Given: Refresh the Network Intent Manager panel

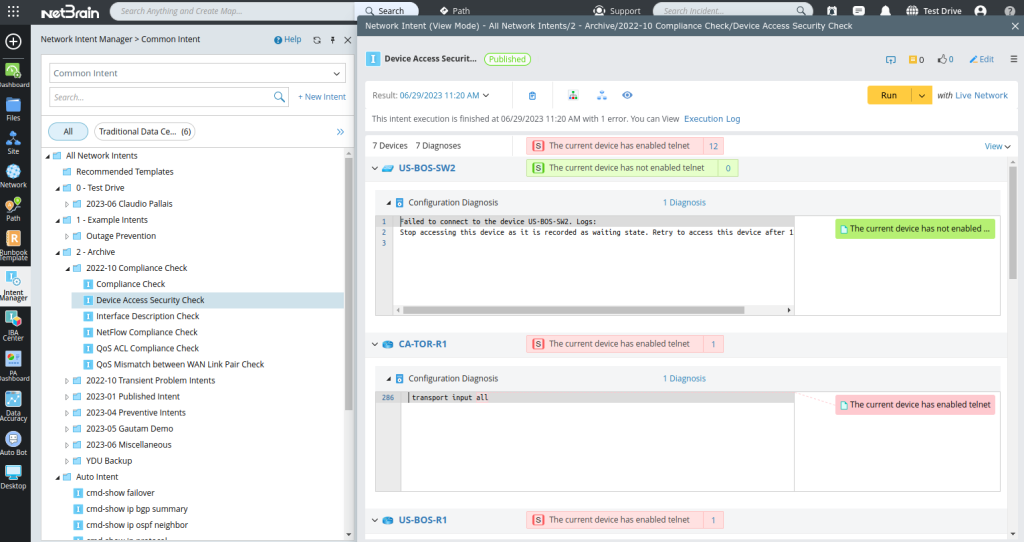Looking at the screenshot, I should (x=317, y=40).
